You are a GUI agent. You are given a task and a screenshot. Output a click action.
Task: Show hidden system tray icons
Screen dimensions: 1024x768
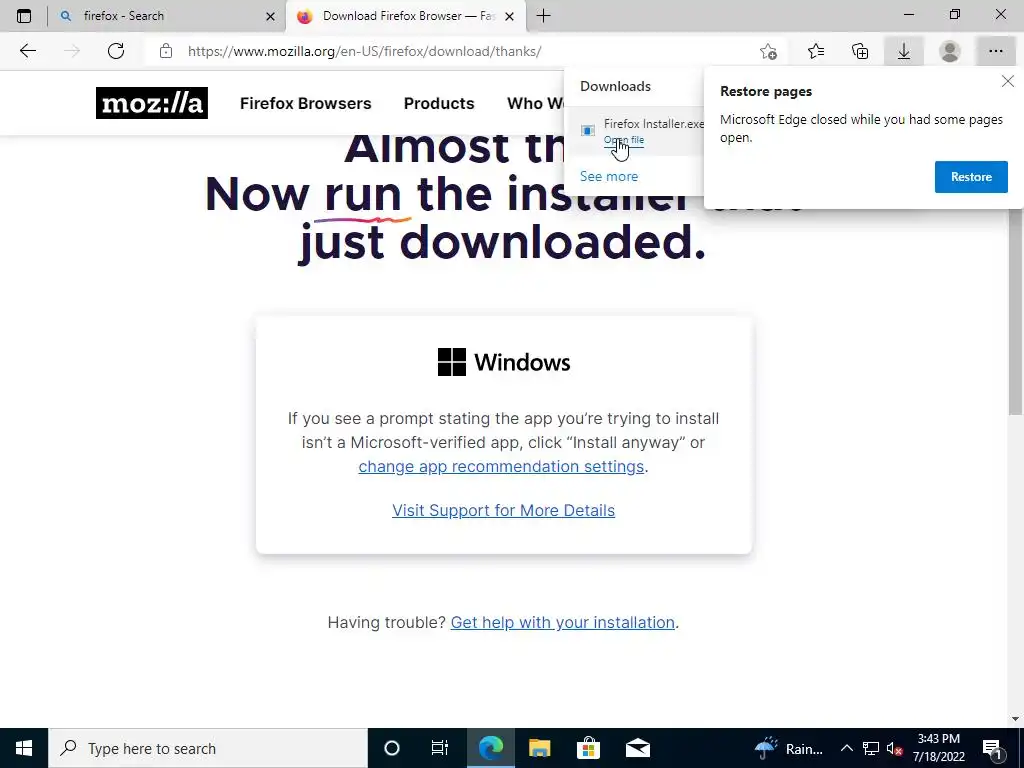point(846,748)
